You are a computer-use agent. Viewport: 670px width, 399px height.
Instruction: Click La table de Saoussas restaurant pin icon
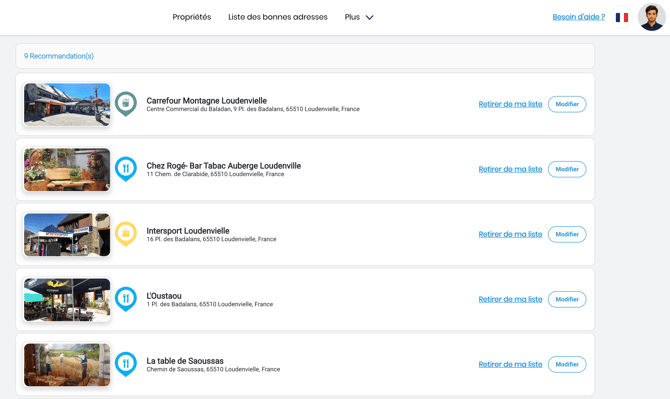click(126, 364)
